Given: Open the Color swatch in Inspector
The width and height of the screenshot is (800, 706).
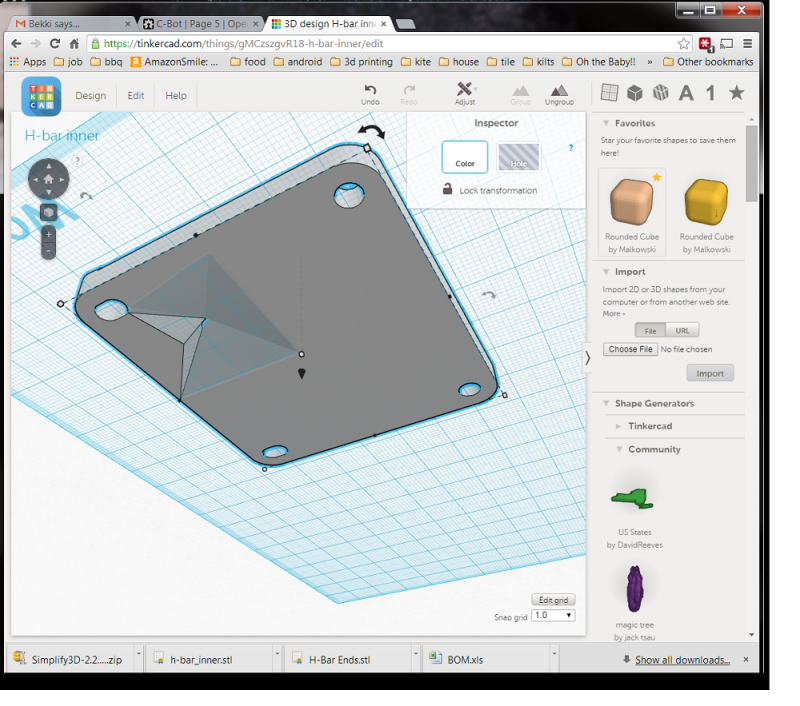Looking at the screenshot, I should 465,158.
